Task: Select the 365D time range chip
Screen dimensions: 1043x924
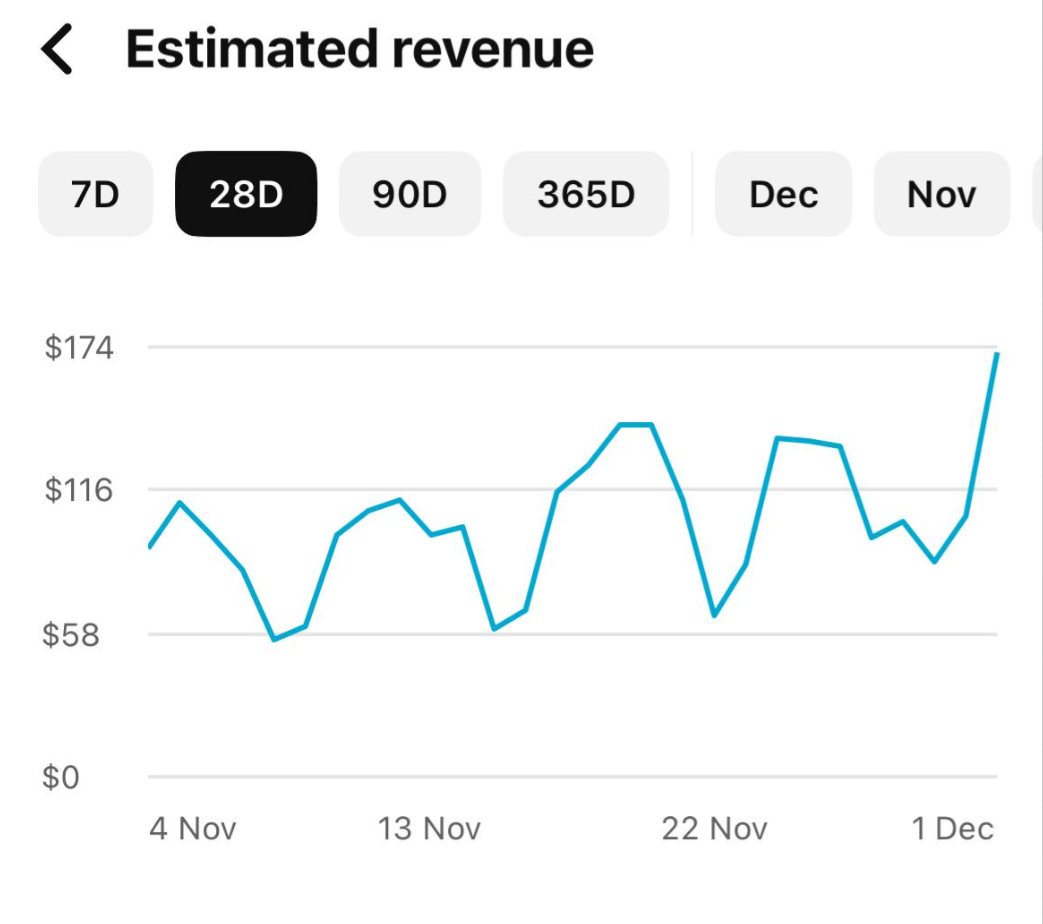Action: [x=585, y=194]
